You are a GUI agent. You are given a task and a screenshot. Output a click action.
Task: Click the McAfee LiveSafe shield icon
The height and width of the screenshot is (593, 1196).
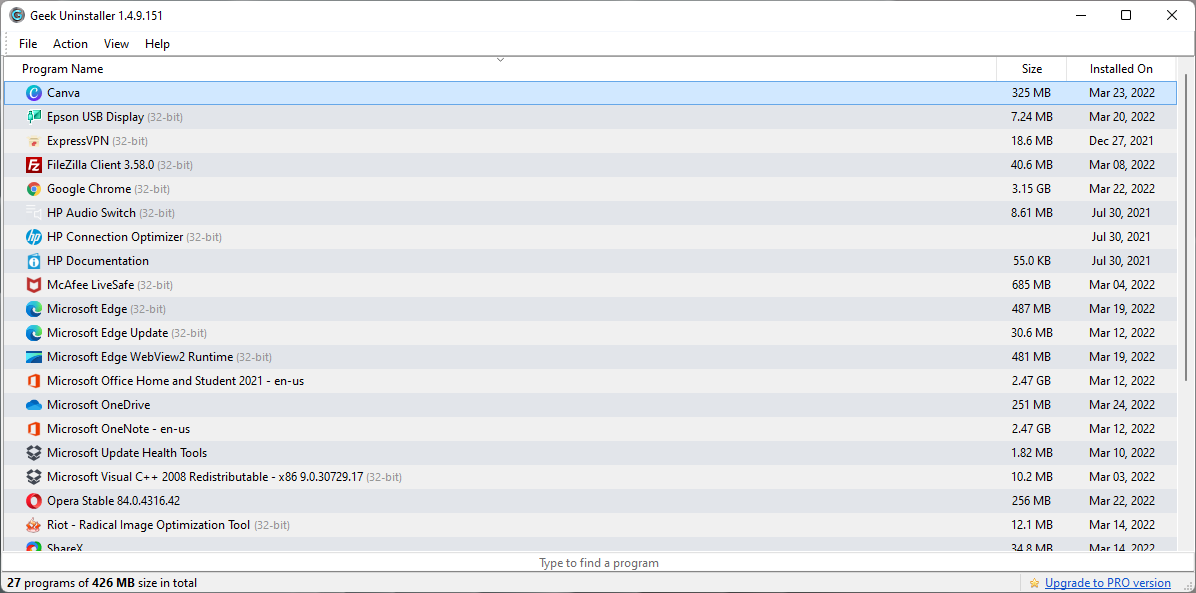pyautogui.click(x=34, y=285)
